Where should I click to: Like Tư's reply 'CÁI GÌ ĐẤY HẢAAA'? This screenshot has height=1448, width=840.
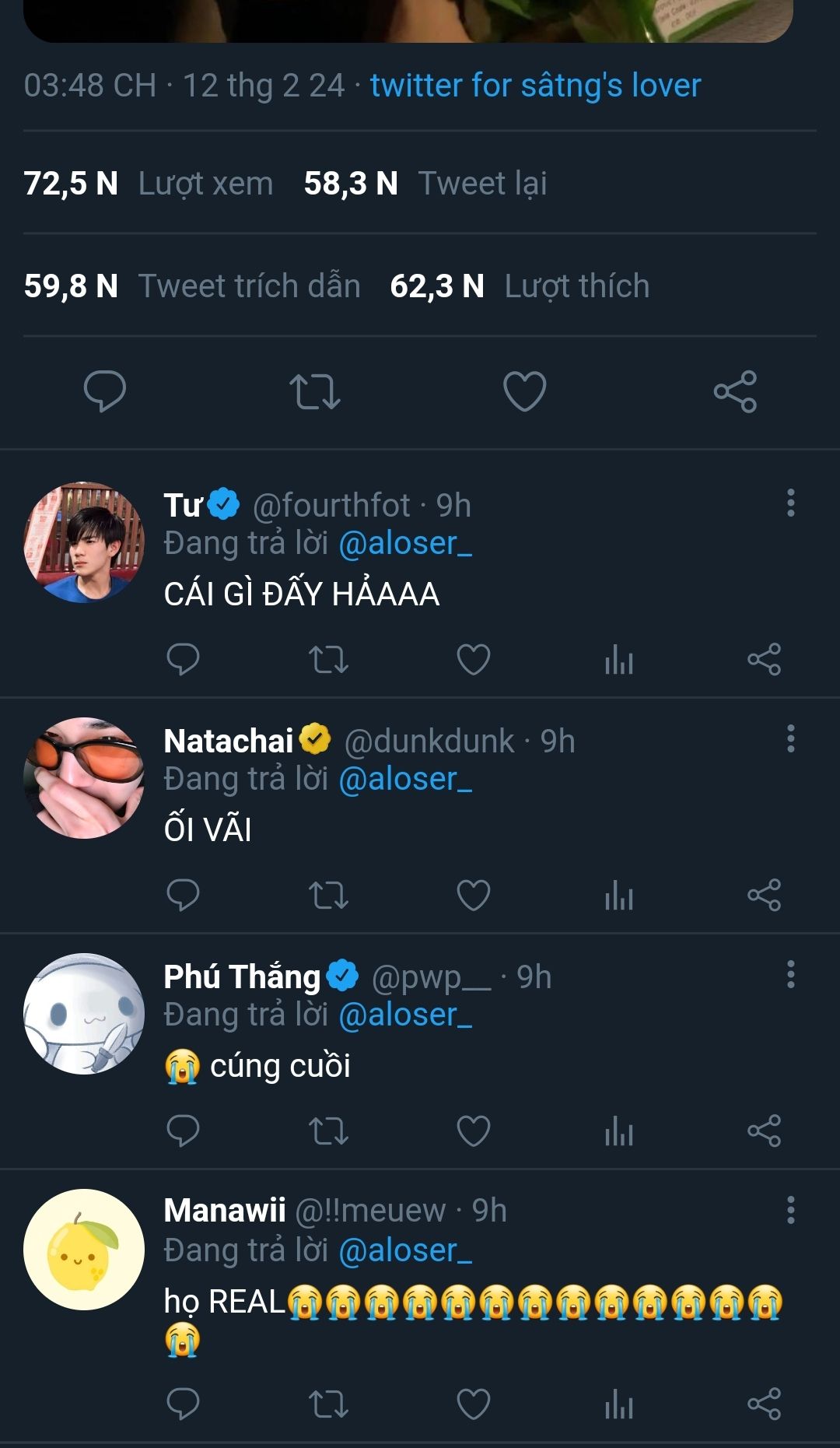click(473, 660)
